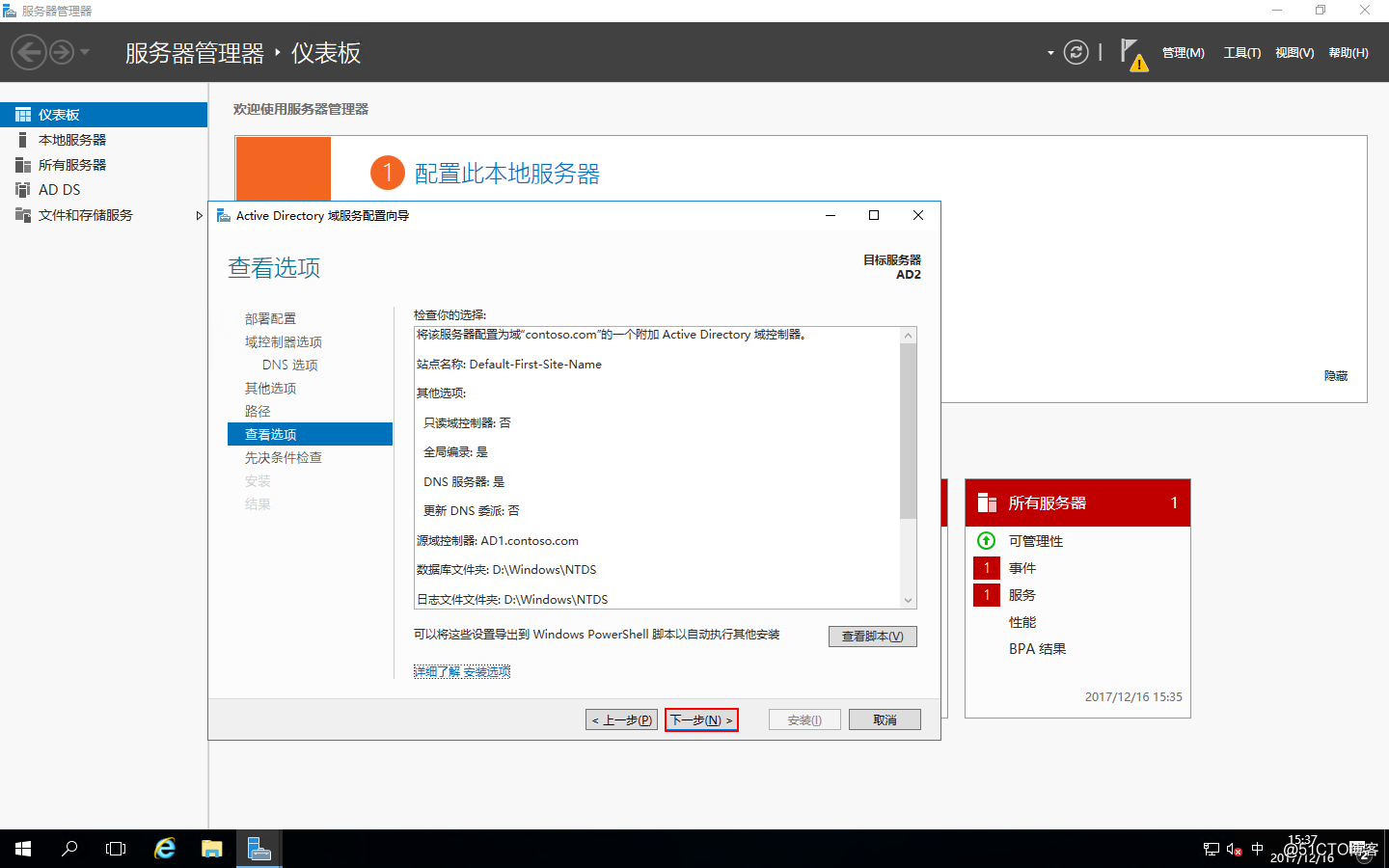1389x868 pixels.
Task: Open Task View on the taskbar
Action: tap(116, 849)
